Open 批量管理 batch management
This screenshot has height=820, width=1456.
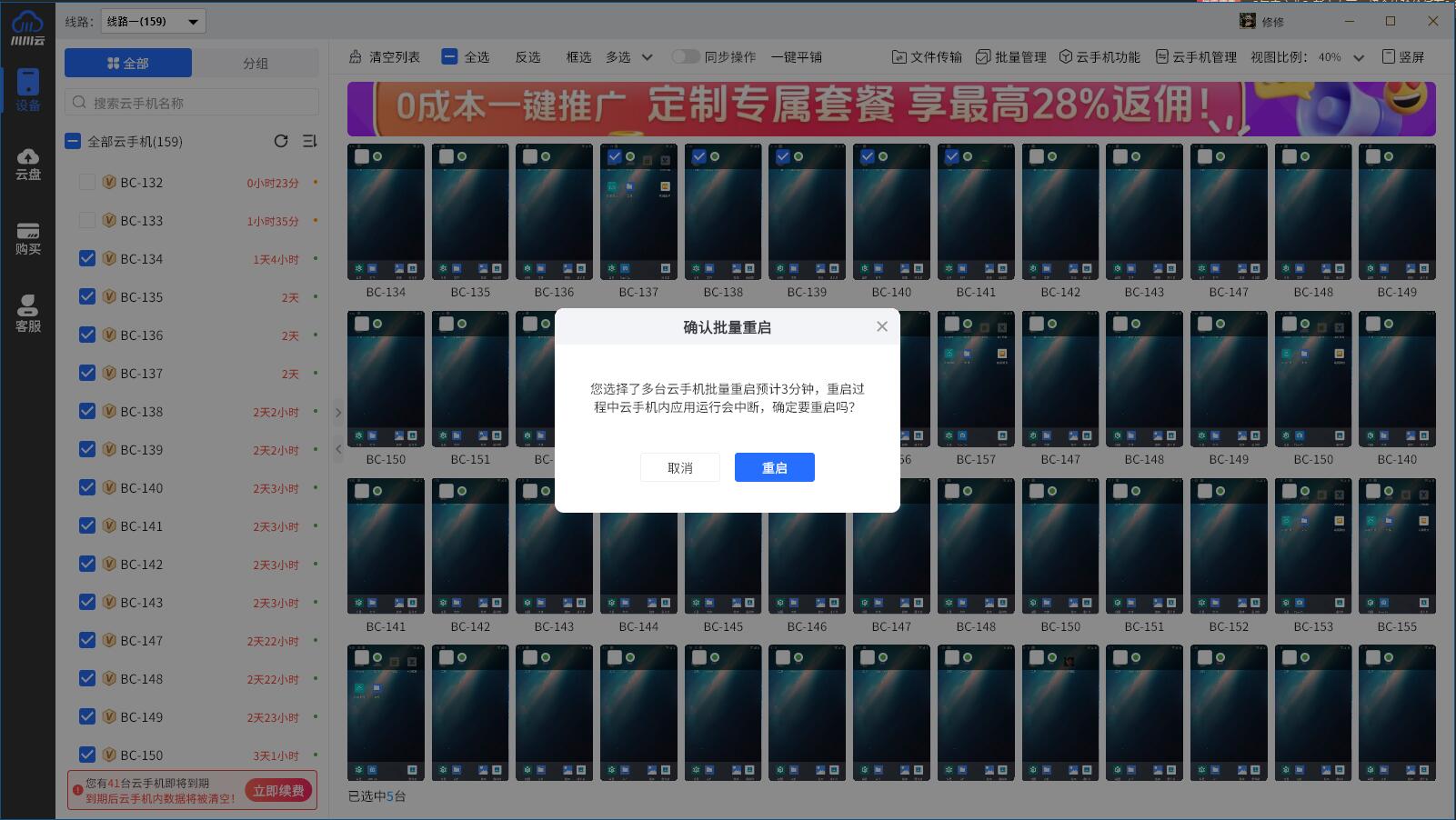click(1010, 57)
